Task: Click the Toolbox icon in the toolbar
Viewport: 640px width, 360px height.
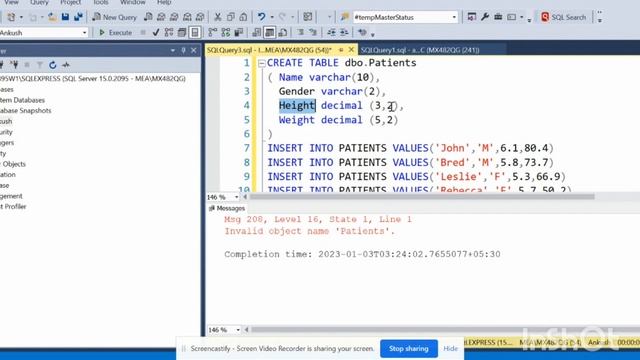Action: 498,17
